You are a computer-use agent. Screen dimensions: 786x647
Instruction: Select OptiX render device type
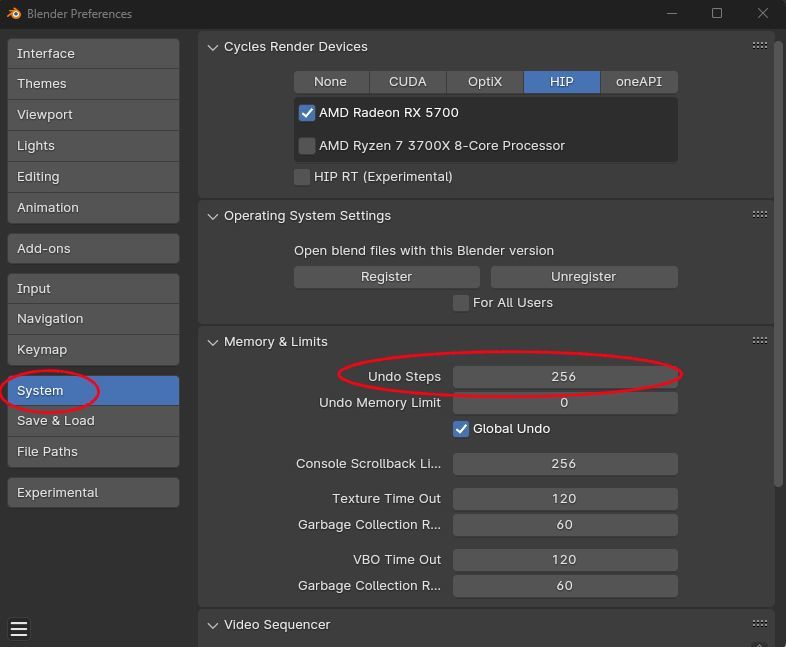(x=485, y=82)
